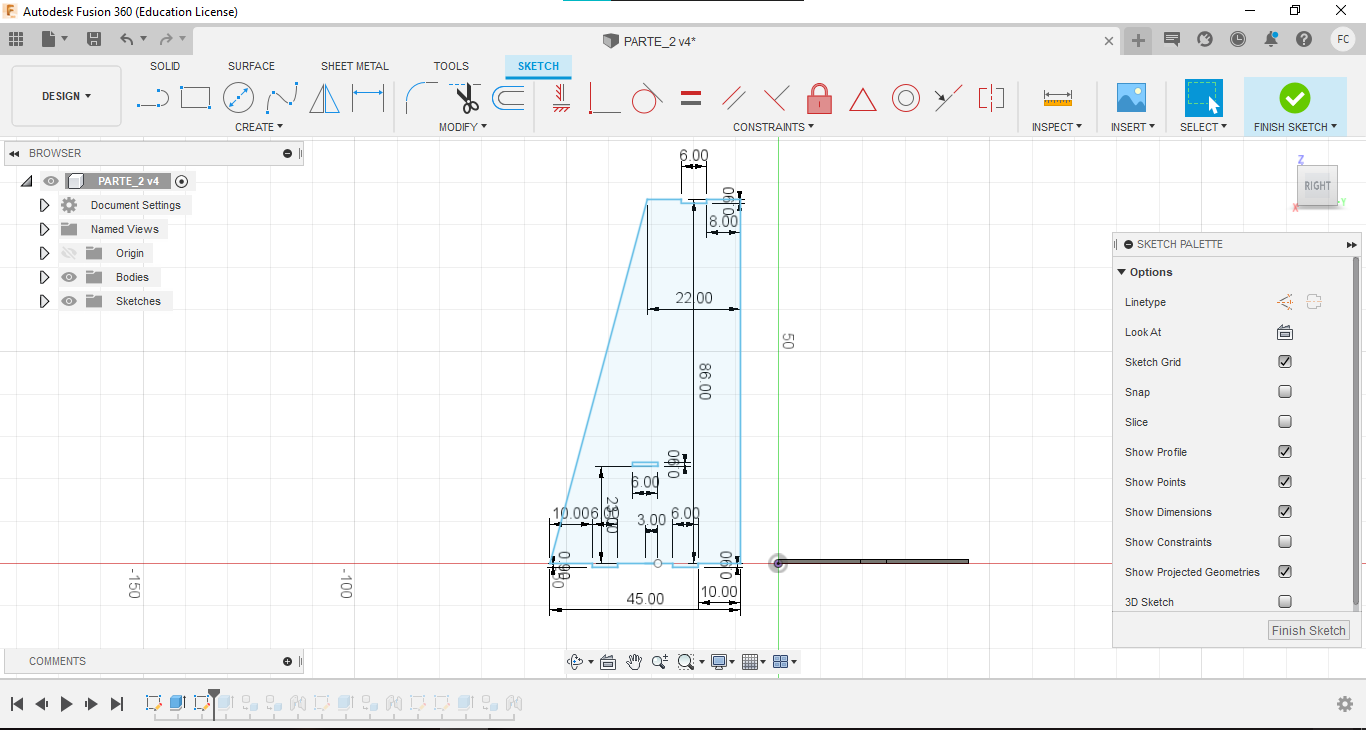Image resolution: width=1366 pixels, height=730 pixels.
Task: Activate the Pan hand tool
Action: pyautogui.click(x=634, y=661)
